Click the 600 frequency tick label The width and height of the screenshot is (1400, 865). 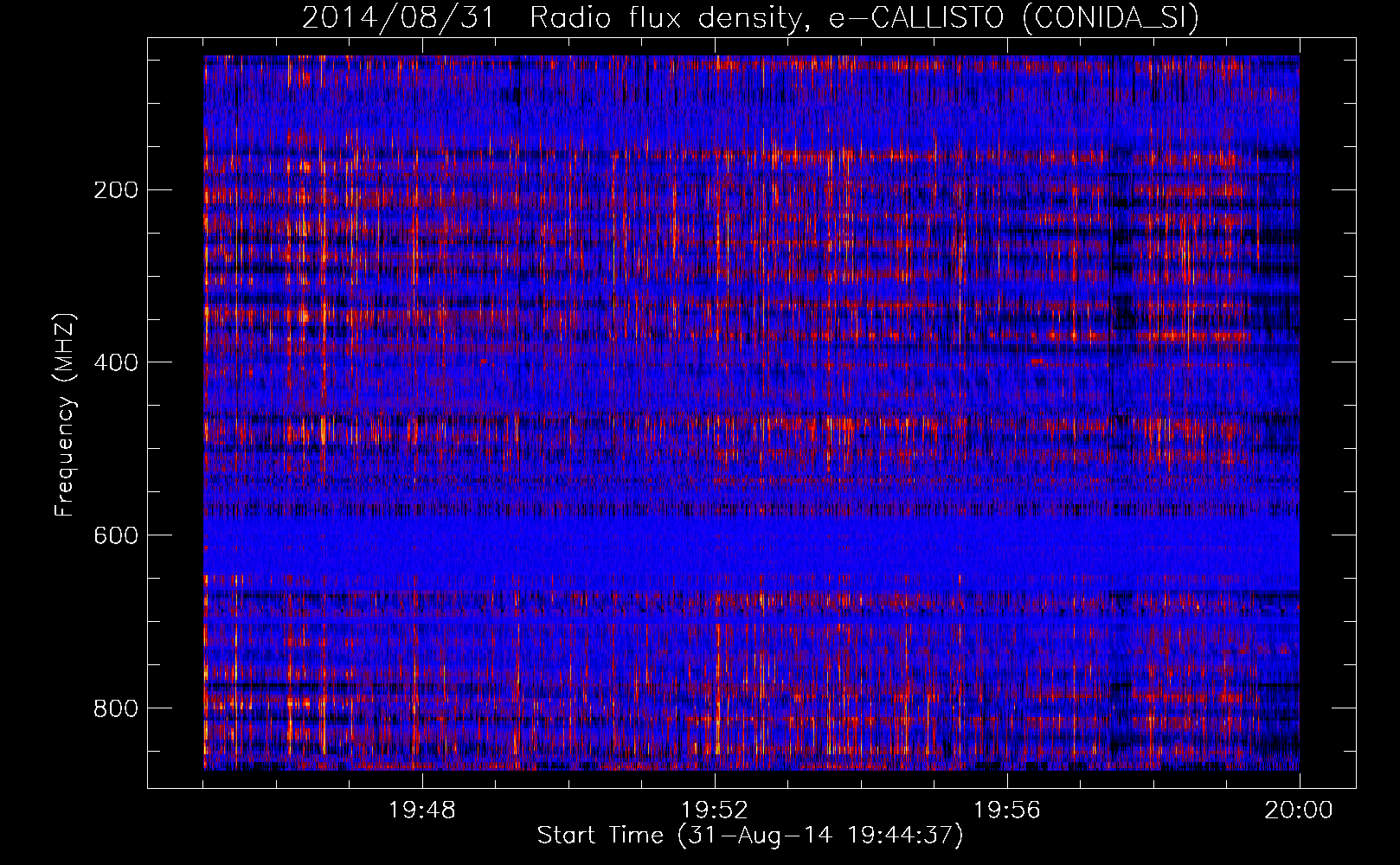(x=115, y=535)
